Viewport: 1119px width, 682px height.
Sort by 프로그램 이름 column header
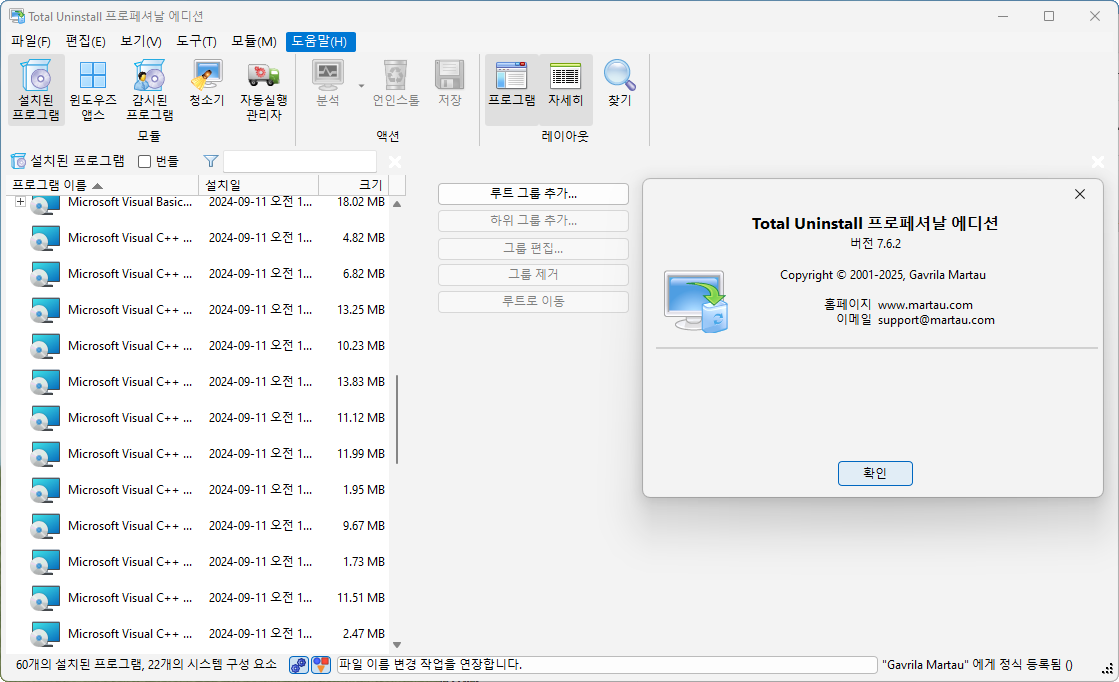103,185
